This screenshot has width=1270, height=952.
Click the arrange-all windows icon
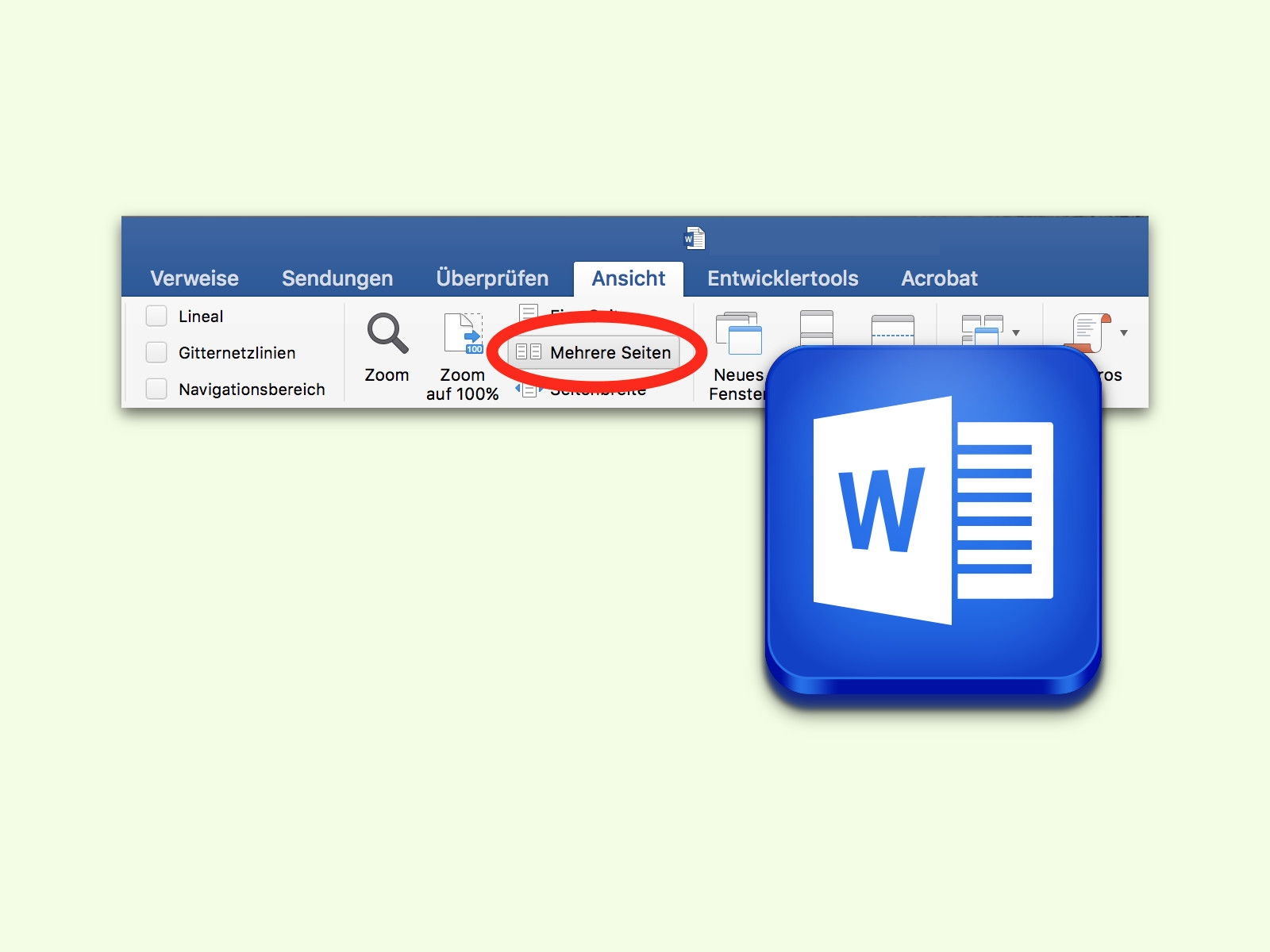click(x=817, y=328)
